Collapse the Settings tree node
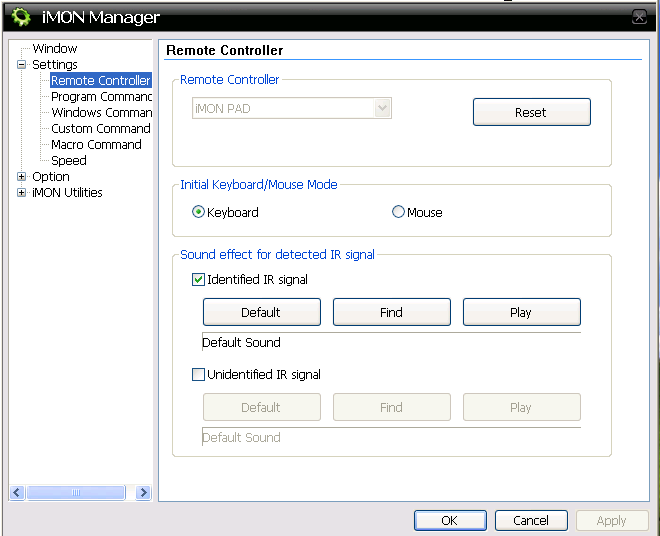This screenshot has width=660, height=536. pyautogui.click(x=21, y=64)
